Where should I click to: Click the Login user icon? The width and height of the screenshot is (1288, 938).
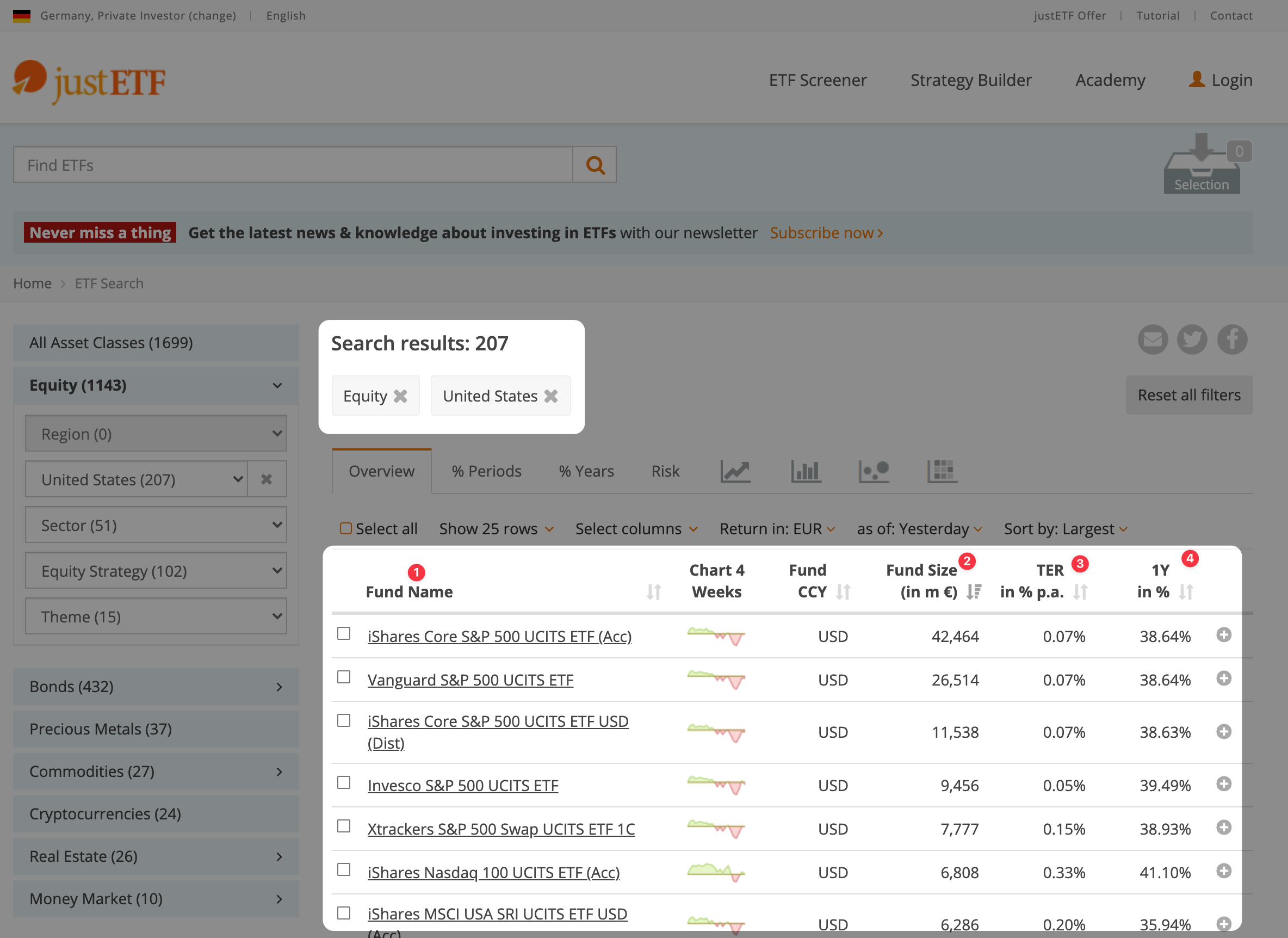[x=1197, y=79]
